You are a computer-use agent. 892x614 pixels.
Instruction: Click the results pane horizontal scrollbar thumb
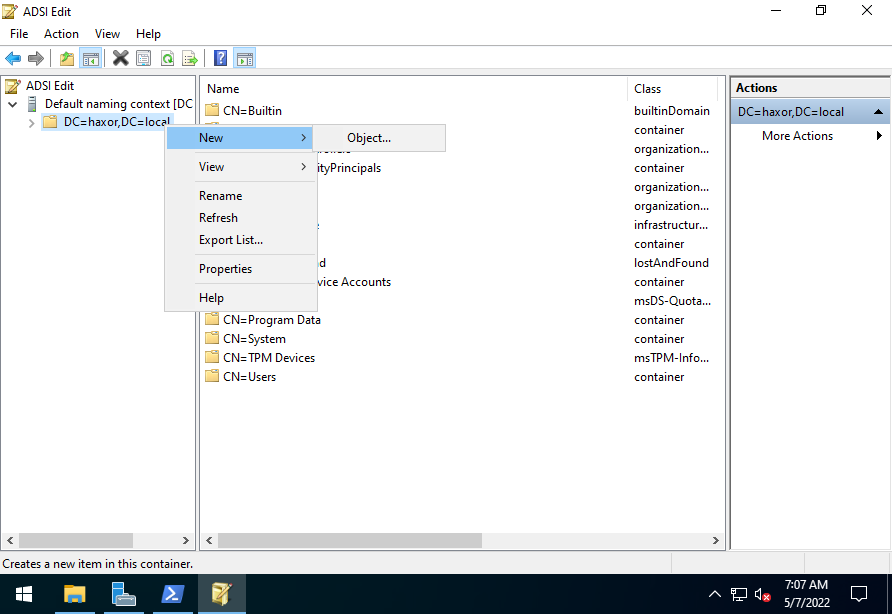tap(349, 541)
